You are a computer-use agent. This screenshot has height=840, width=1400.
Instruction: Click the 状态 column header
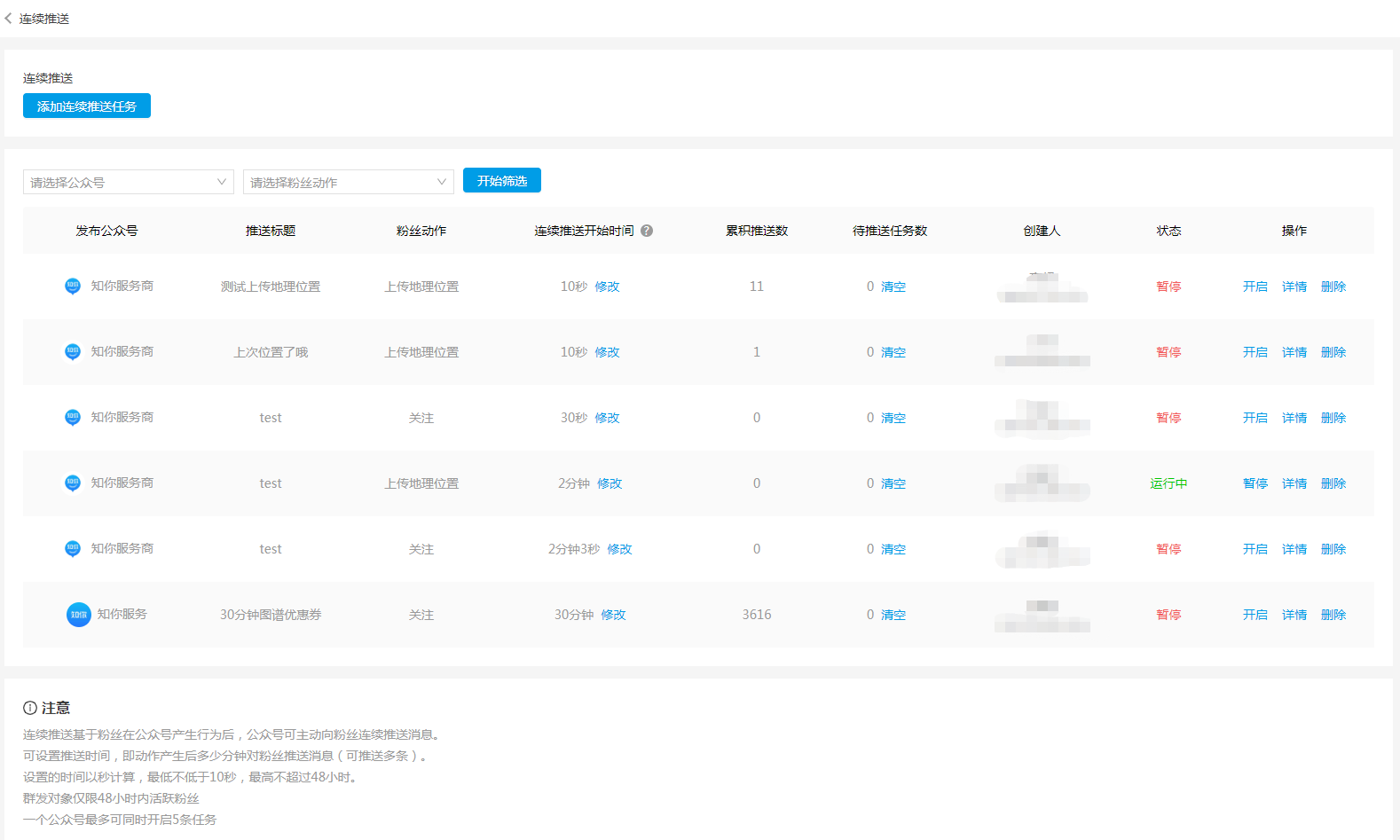point(1168,231)
